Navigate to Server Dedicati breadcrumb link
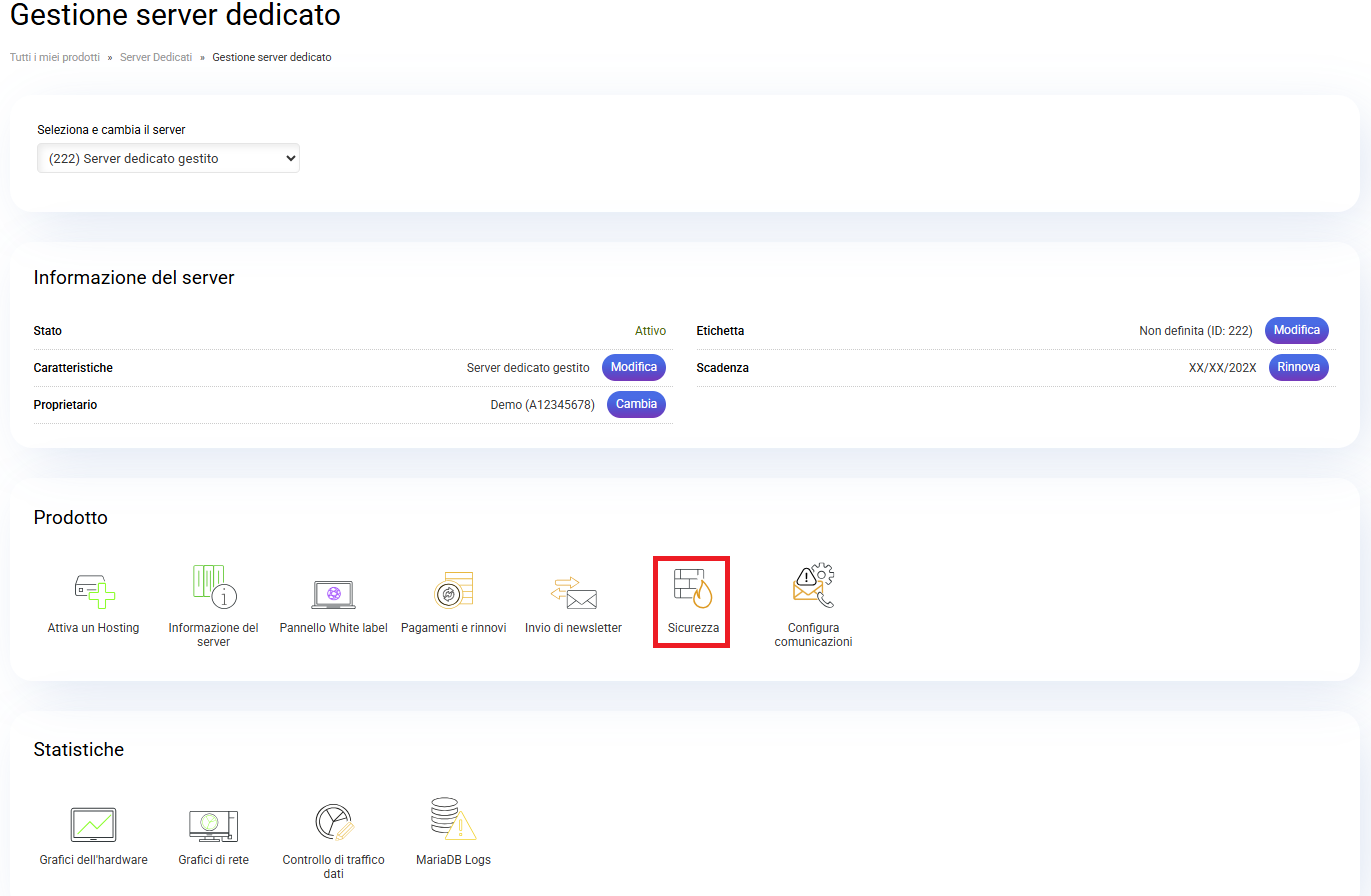The width and height of the screenshot is (1371, 896). (156, 57)
